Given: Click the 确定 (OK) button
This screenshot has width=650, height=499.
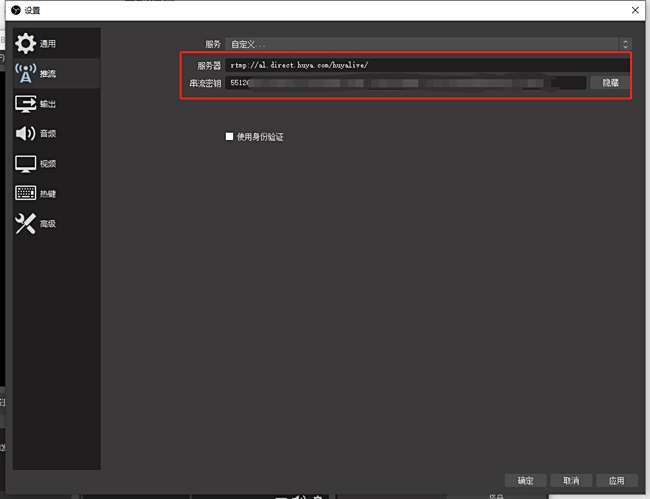Looking at the screenshot, I should 525,480.
